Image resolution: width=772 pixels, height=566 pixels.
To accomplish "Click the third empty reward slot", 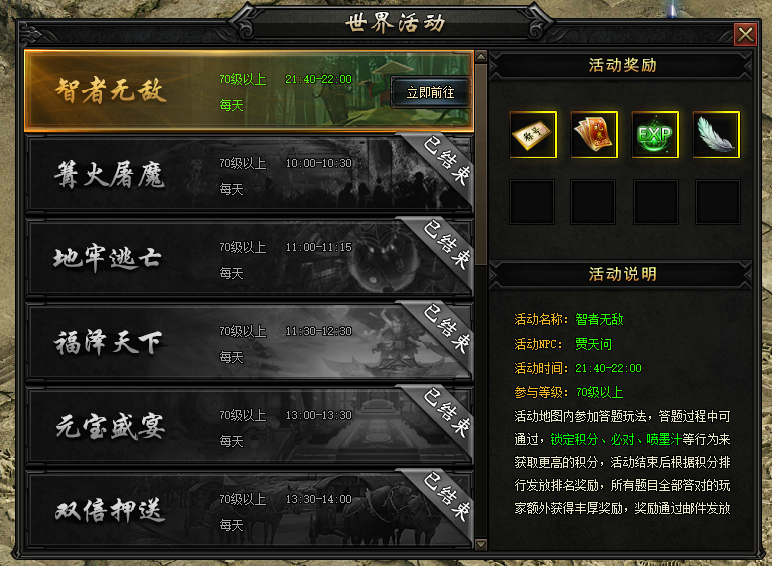I will (x=656, y=202).
